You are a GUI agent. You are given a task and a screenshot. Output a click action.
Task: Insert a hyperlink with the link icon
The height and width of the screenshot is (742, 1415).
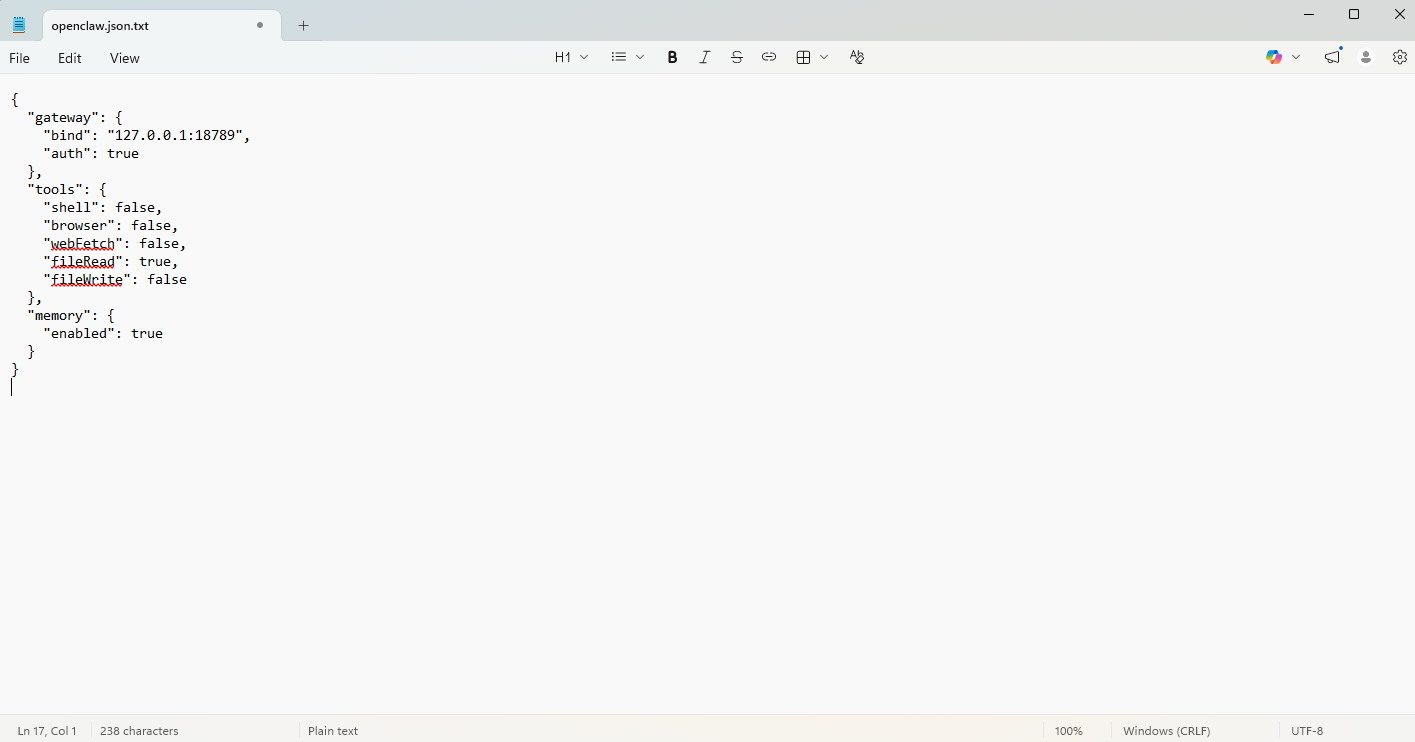769,58
